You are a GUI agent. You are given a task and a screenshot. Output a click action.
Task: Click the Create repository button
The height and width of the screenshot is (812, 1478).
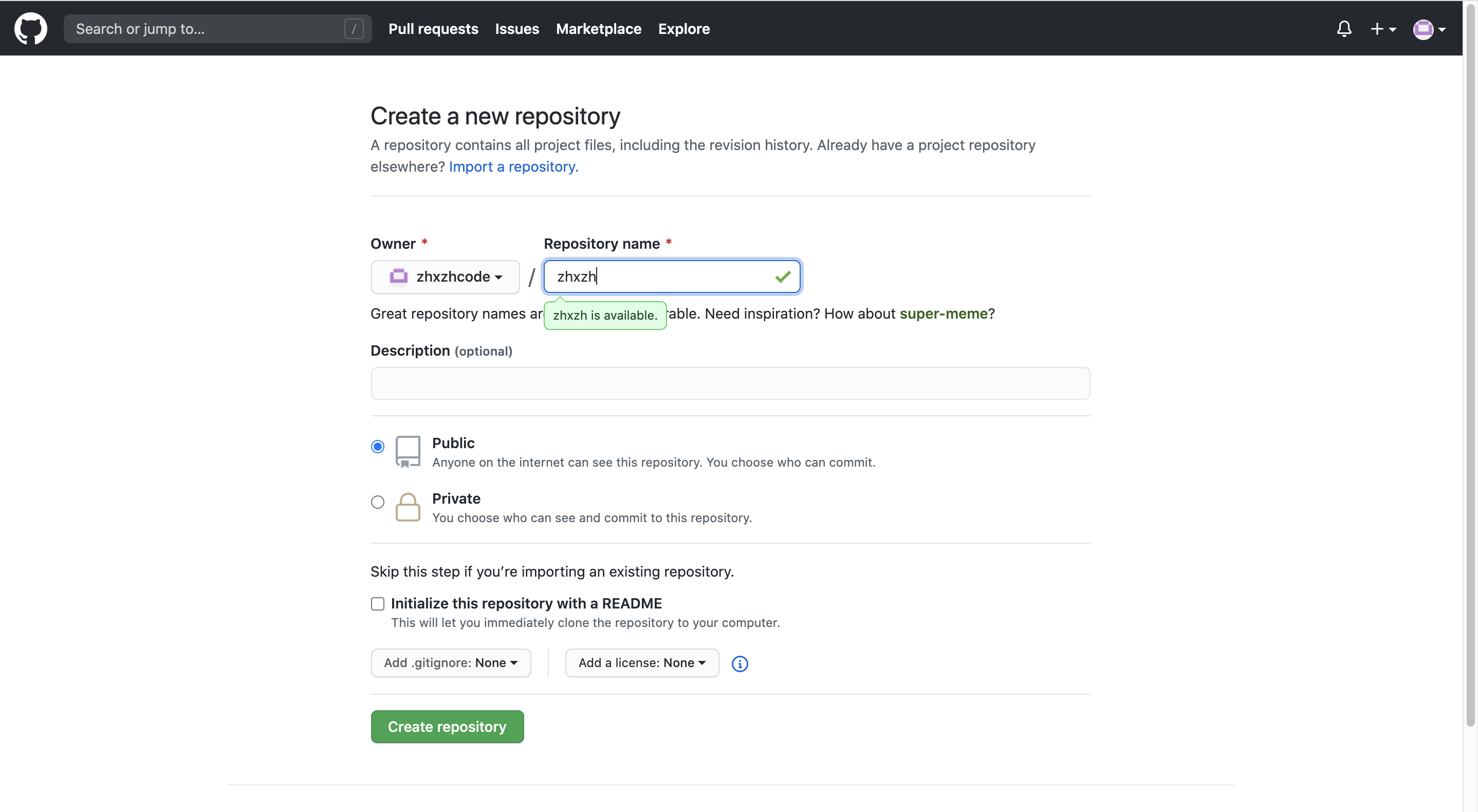(x=447, y=727)
